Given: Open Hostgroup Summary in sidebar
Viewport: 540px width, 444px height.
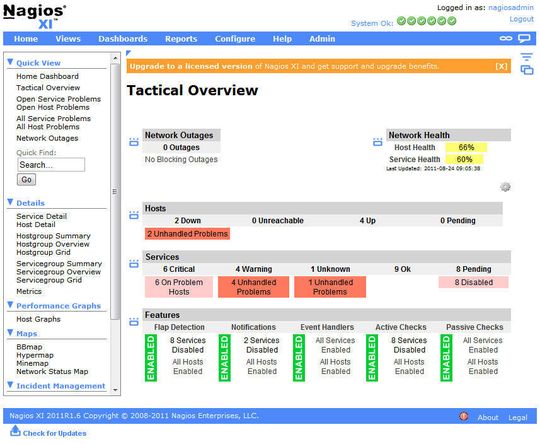Looking at the screenshot, I should [53, 236].
